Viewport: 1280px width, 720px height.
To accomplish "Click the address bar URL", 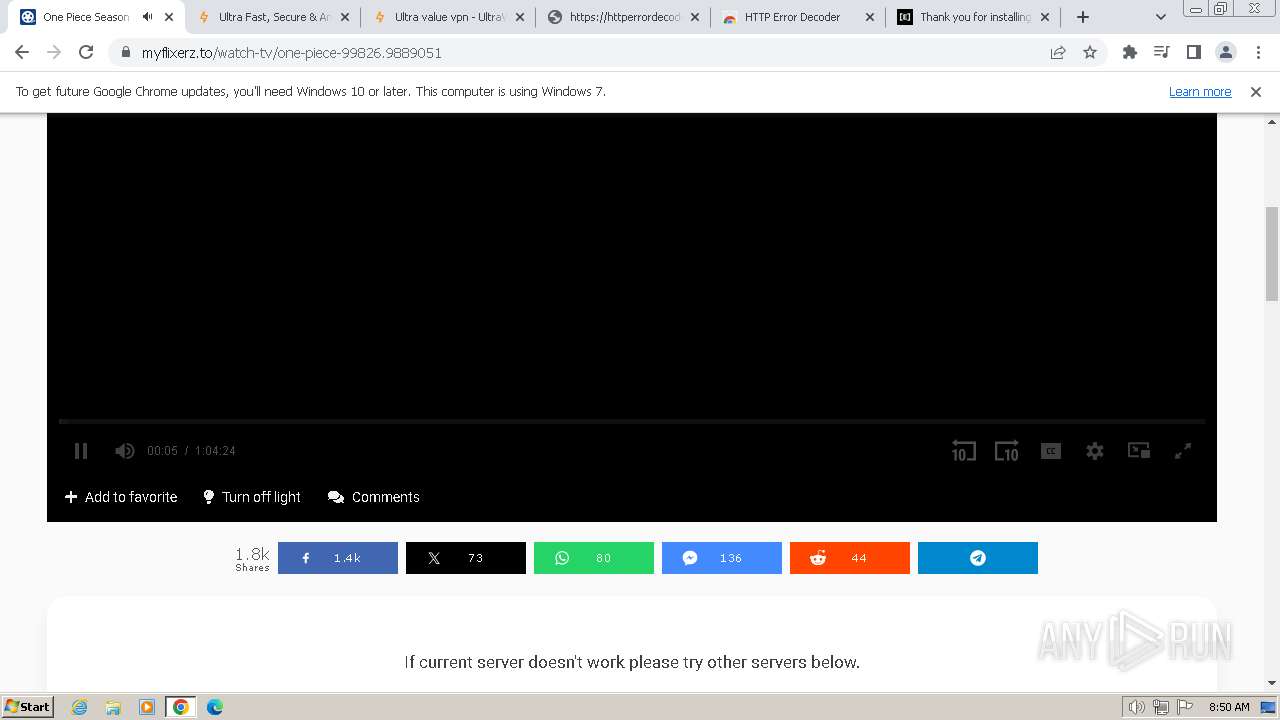I will point(291,53).
